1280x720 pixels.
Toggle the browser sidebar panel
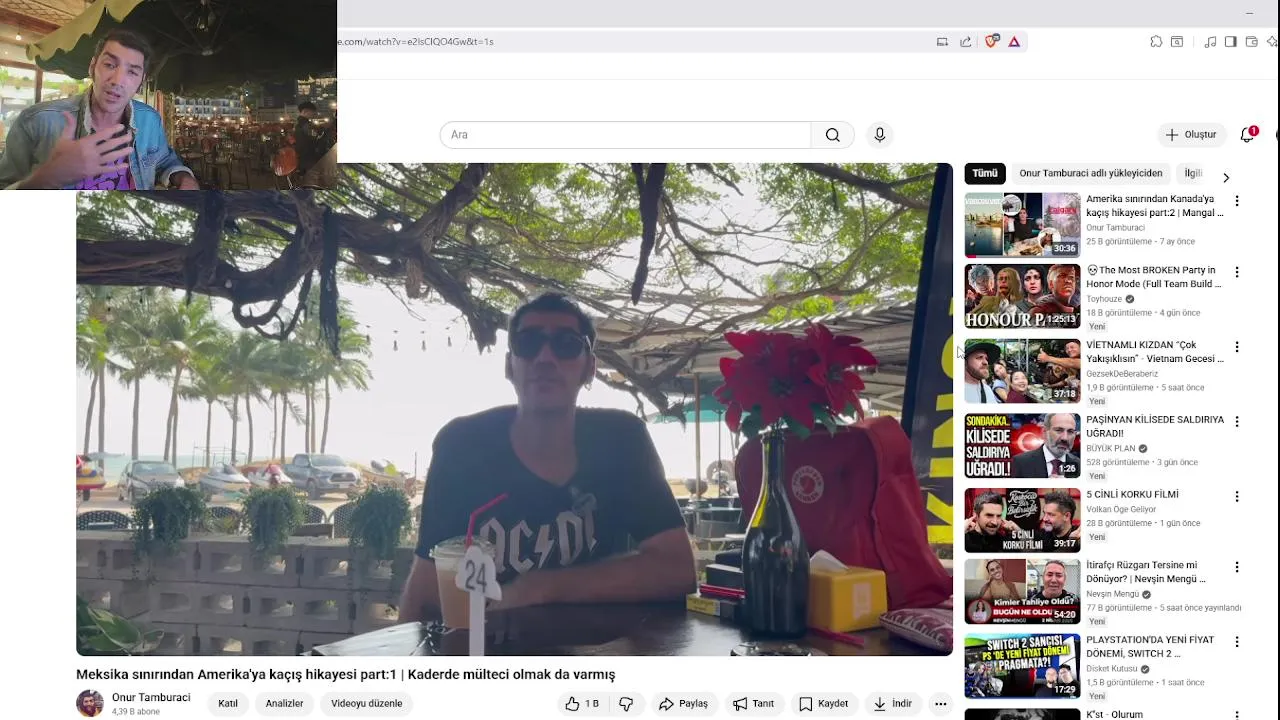[x=1231, y=41]
